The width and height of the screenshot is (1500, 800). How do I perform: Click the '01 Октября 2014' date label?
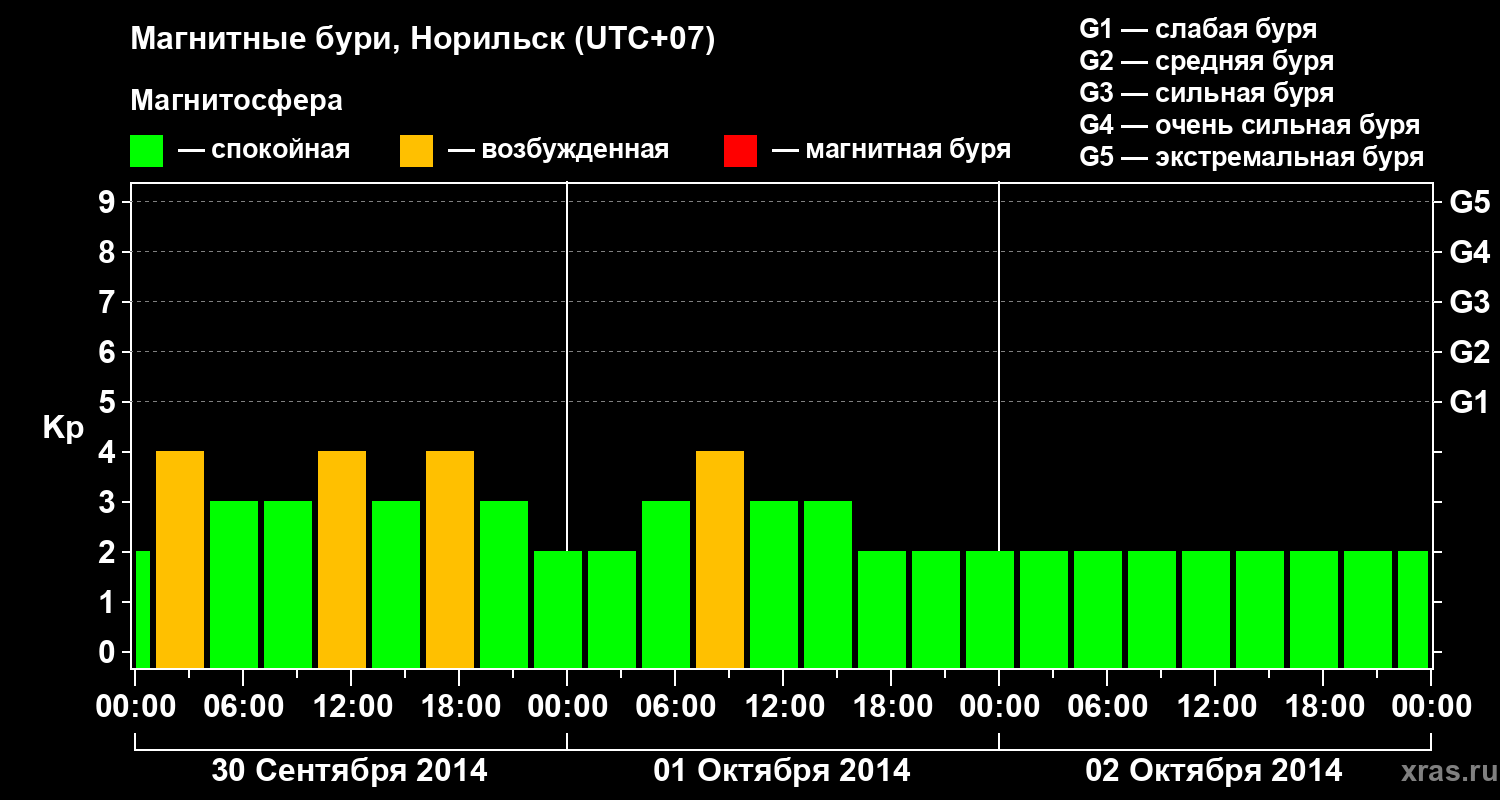click(x=782, y=771)
